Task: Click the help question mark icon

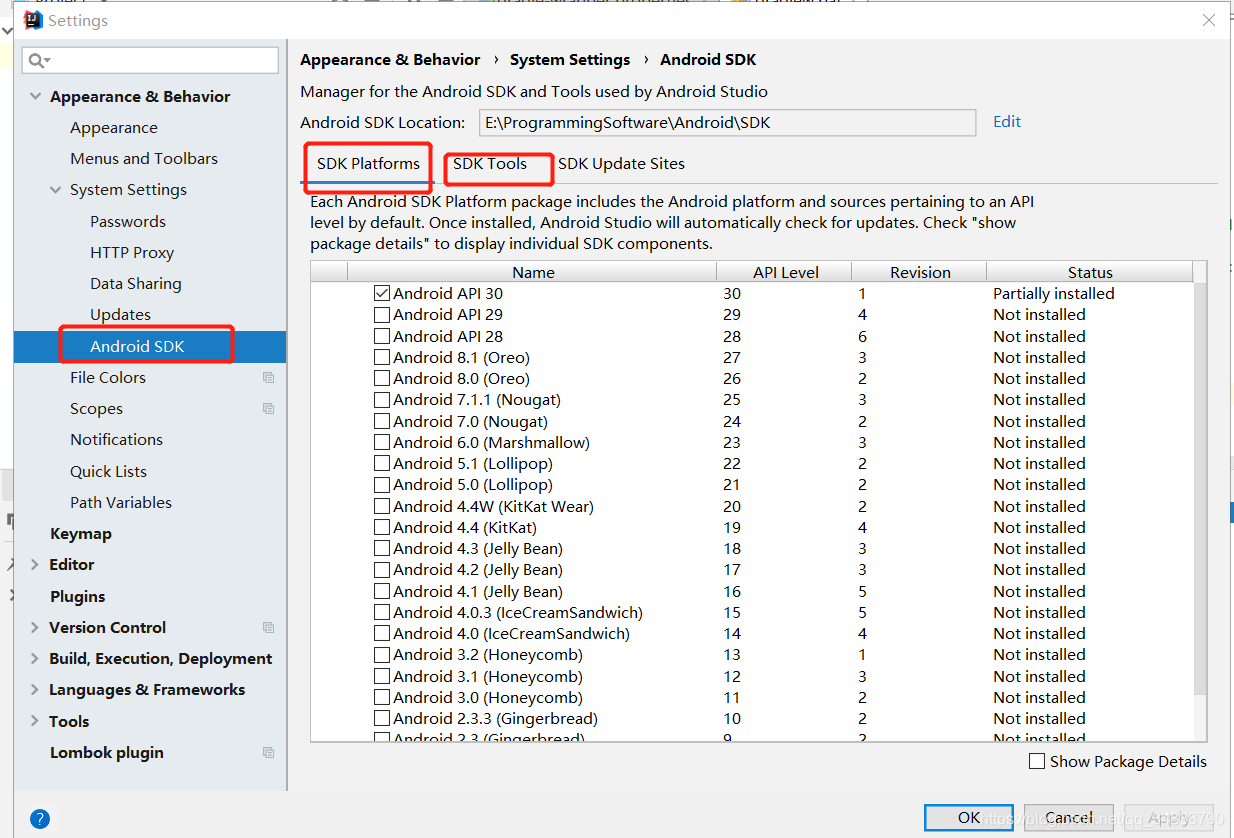Action: pos(40,818)
